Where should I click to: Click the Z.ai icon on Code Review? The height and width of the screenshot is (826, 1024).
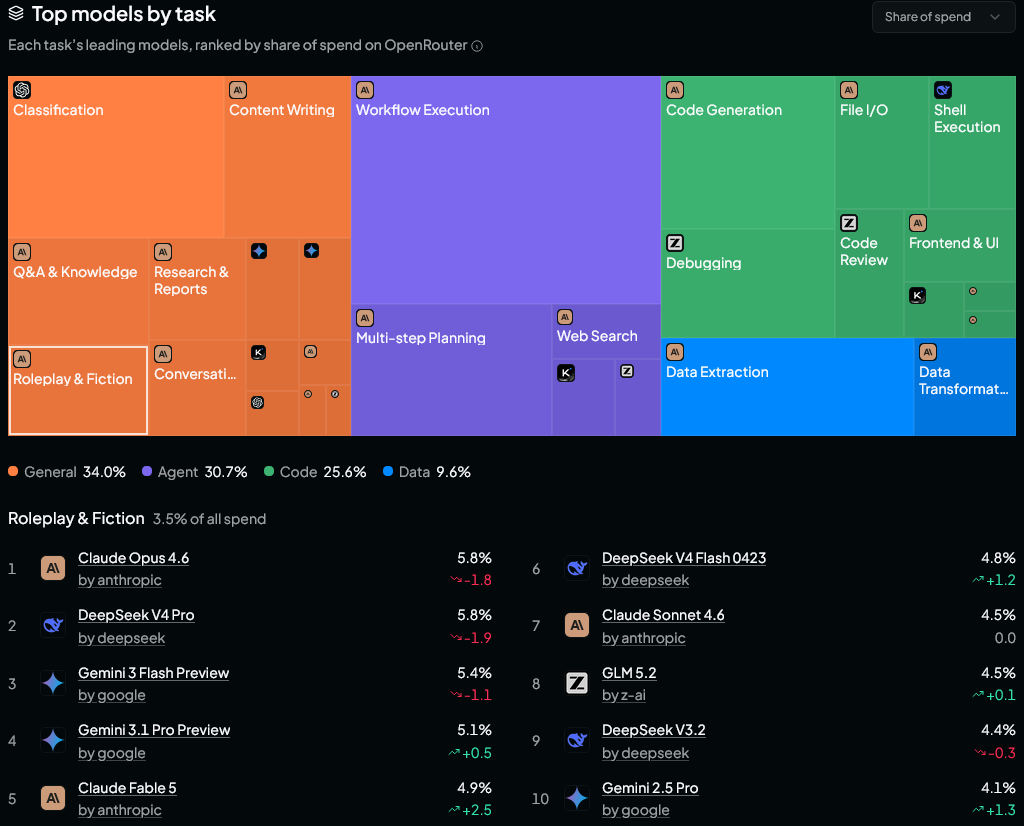coord(848,223)
